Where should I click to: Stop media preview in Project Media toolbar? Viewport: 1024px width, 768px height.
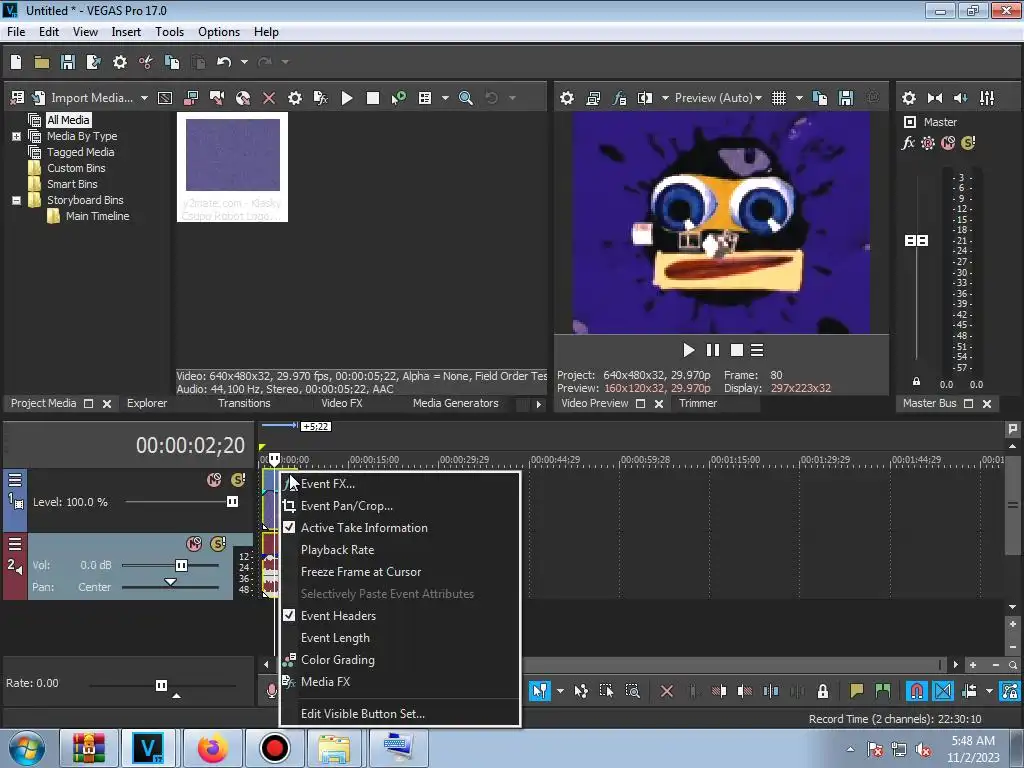[x=373, y=98]
